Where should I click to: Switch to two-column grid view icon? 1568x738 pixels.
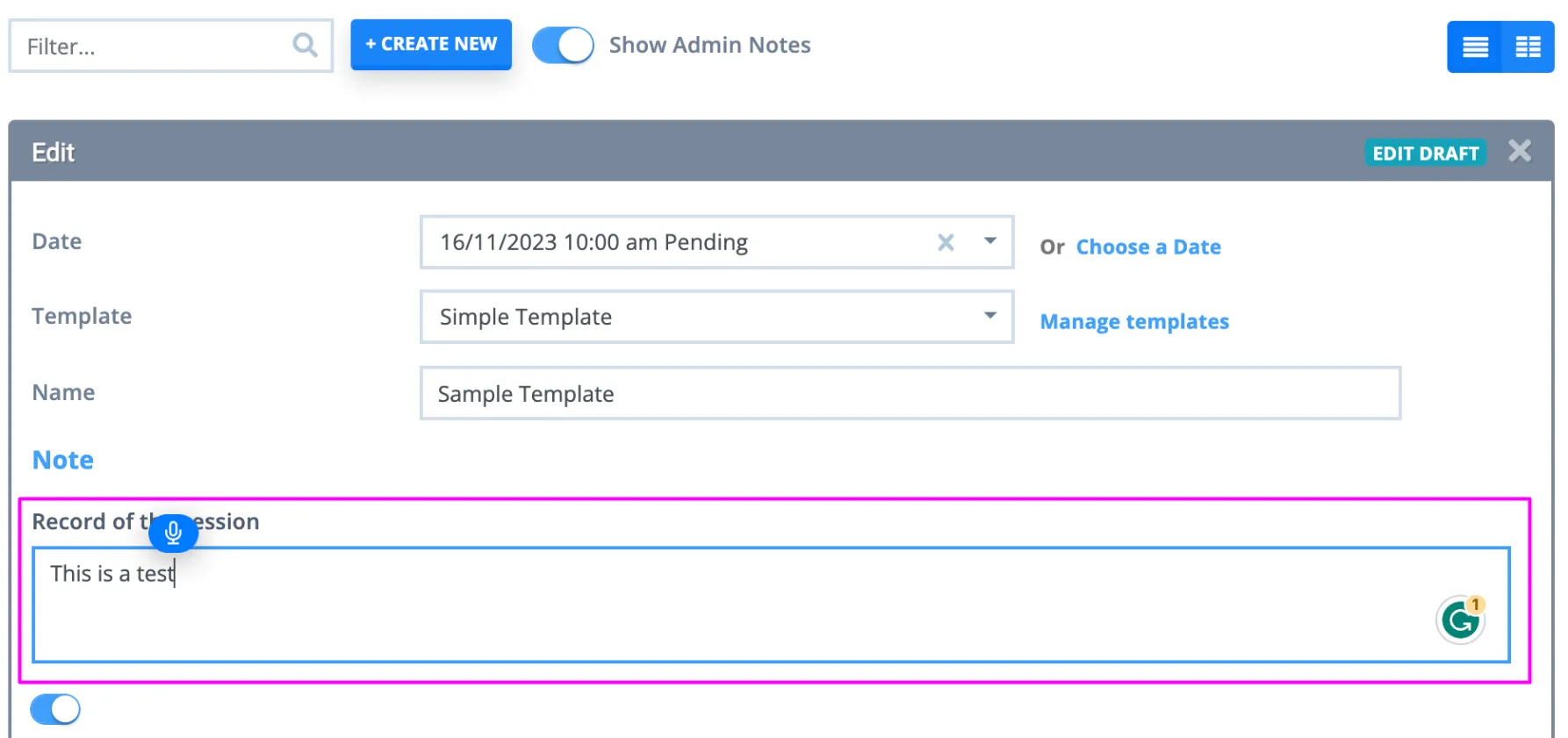1528,47
